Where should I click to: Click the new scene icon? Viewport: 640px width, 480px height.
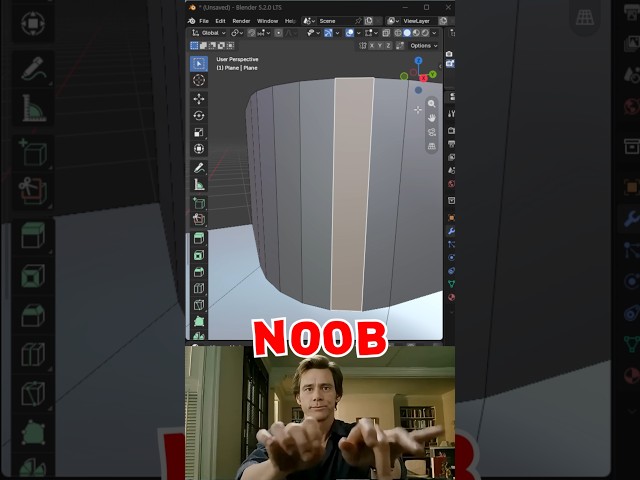point(369,21)
